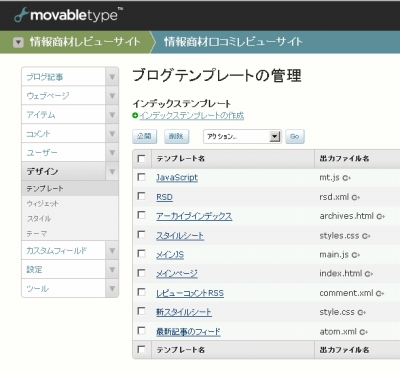400x371 pixels.
Task: Open the アクション dropdown list
Action: [x=242, y=137]
